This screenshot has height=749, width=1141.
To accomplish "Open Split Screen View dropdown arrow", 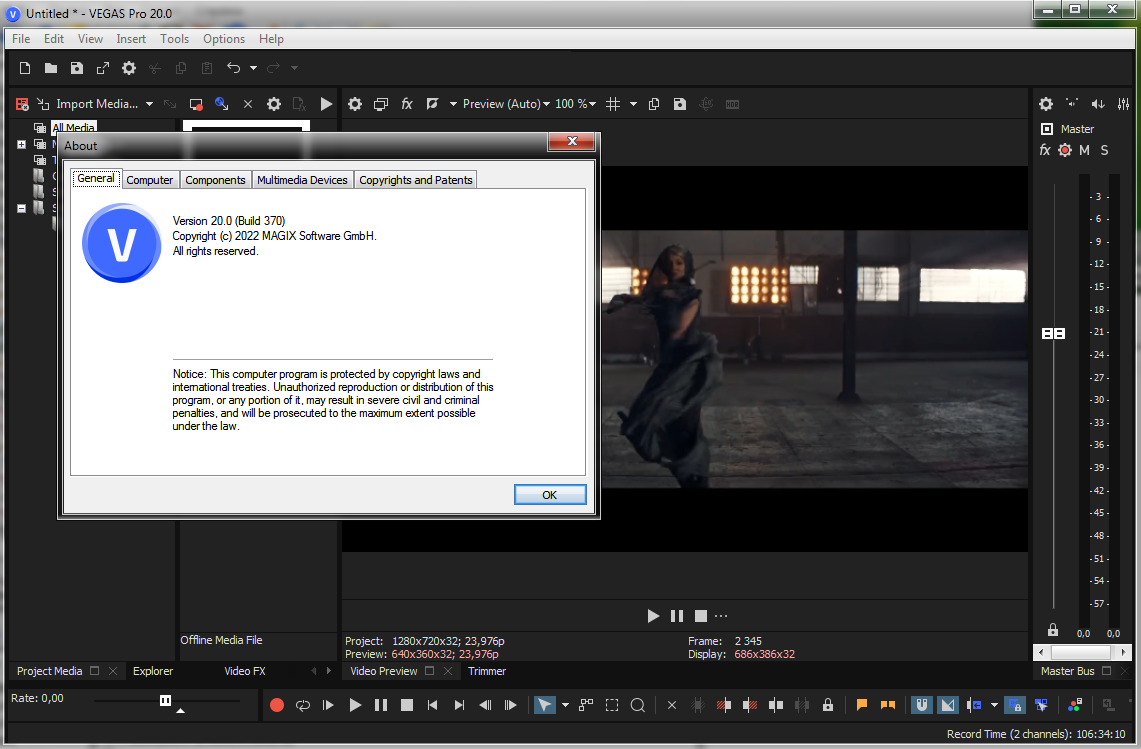I will (x=453, y=104).
